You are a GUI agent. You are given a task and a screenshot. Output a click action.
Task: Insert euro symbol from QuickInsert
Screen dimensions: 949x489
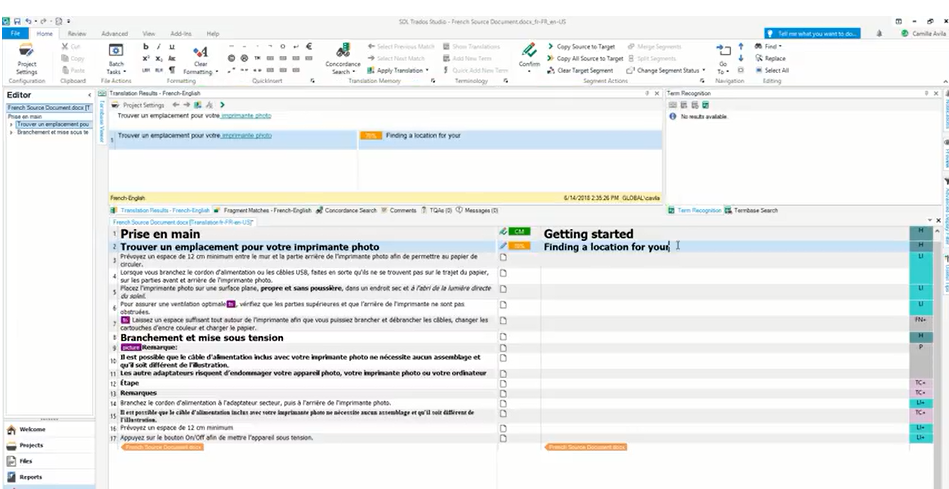(x=309, y=46)
